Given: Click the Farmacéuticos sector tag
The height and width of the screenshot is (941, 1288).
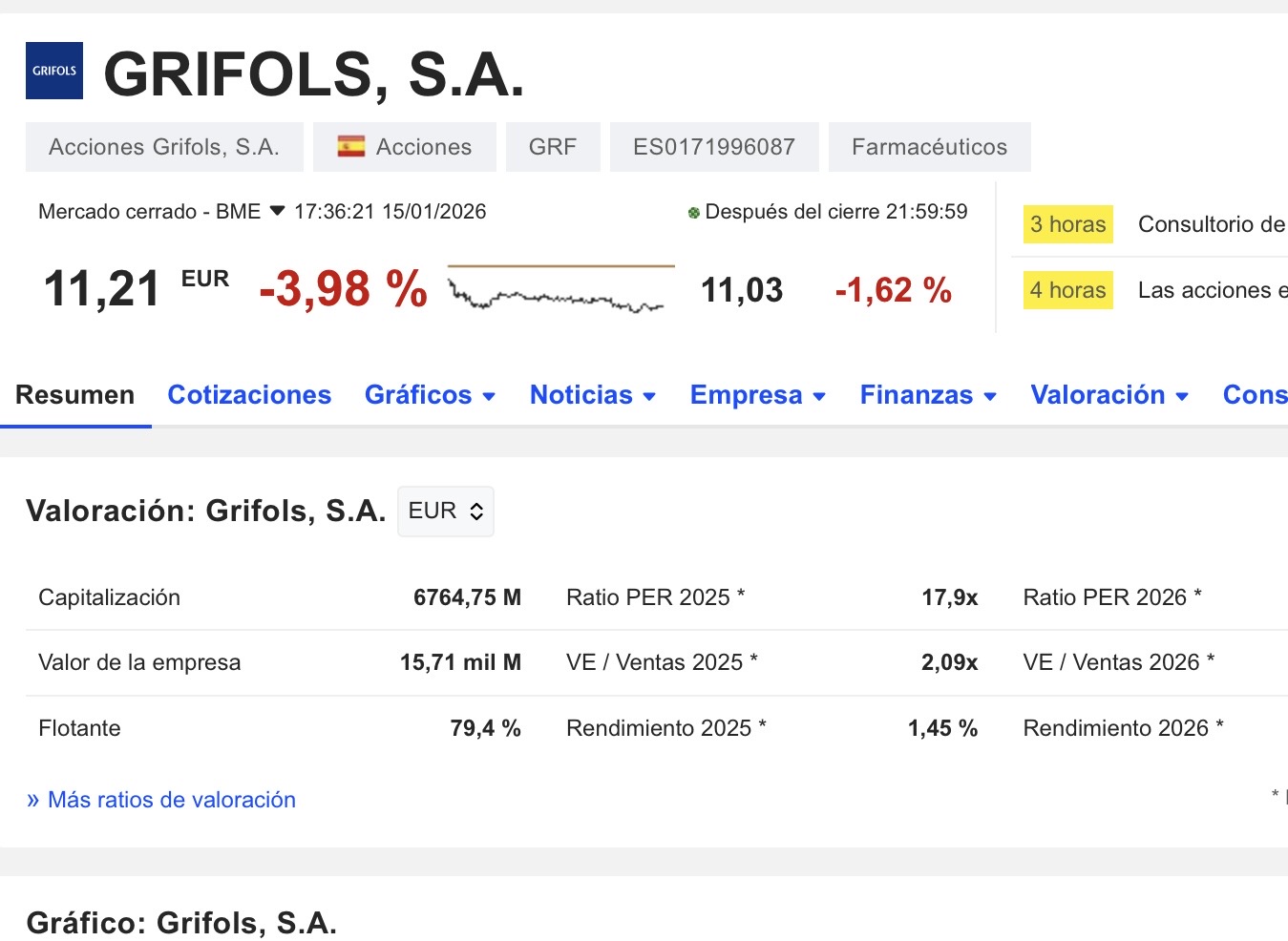Looking at the screenshot, I should click(929, 147).
